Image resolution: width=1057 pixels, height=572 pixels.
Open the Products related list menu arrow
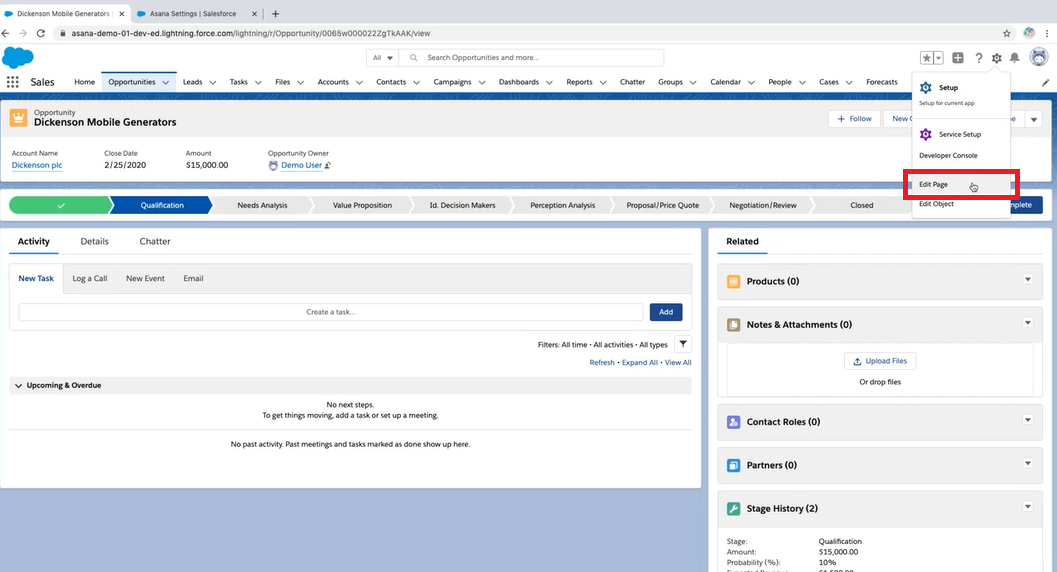(1027, 279)
